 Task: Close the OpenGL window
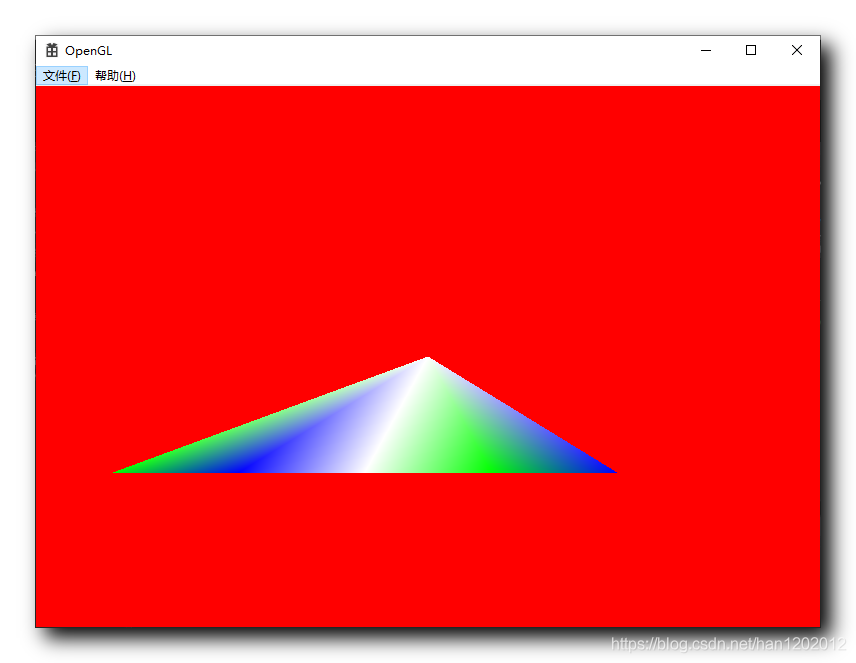[x=797, y=50]
